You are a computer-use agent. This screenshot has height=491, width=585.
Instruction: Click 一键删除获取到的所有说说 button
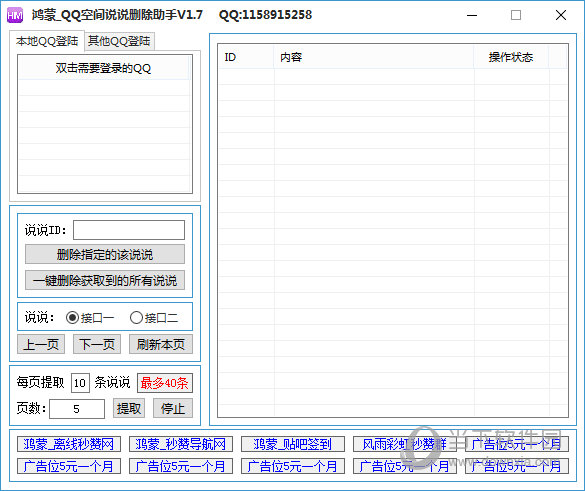point(105,280)
